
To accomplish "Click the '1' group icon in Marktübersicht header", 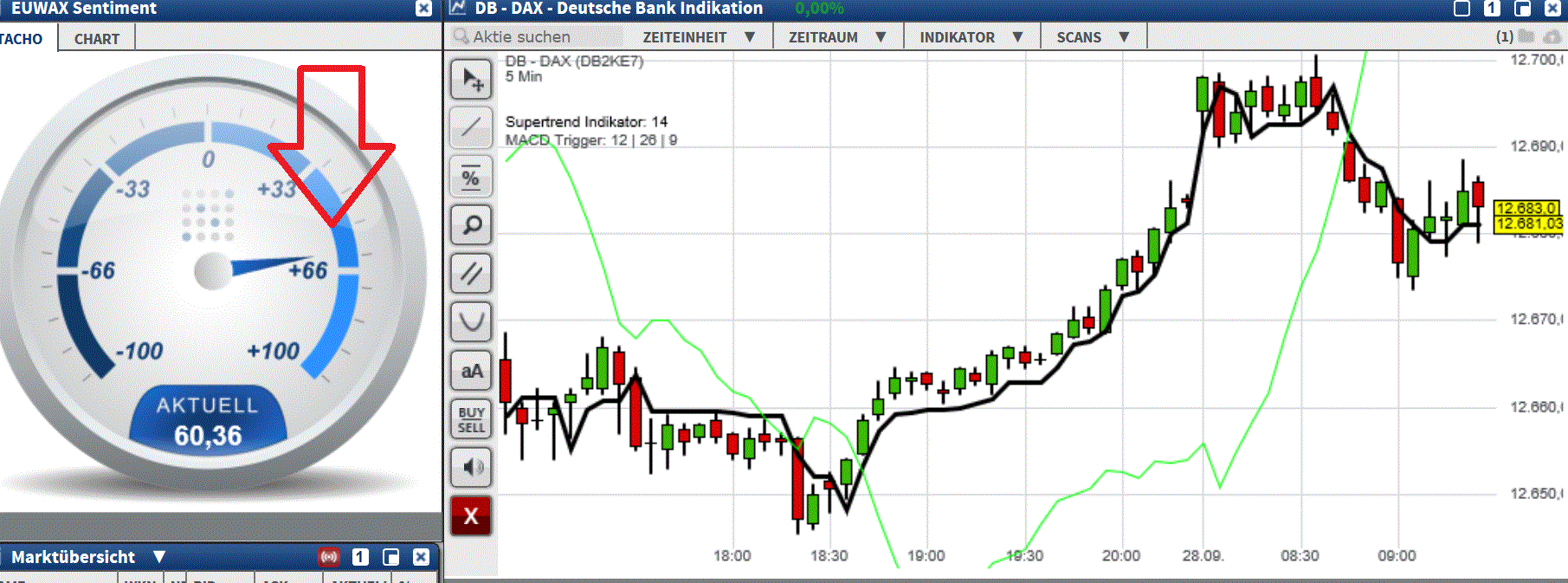I will (360, 557).
